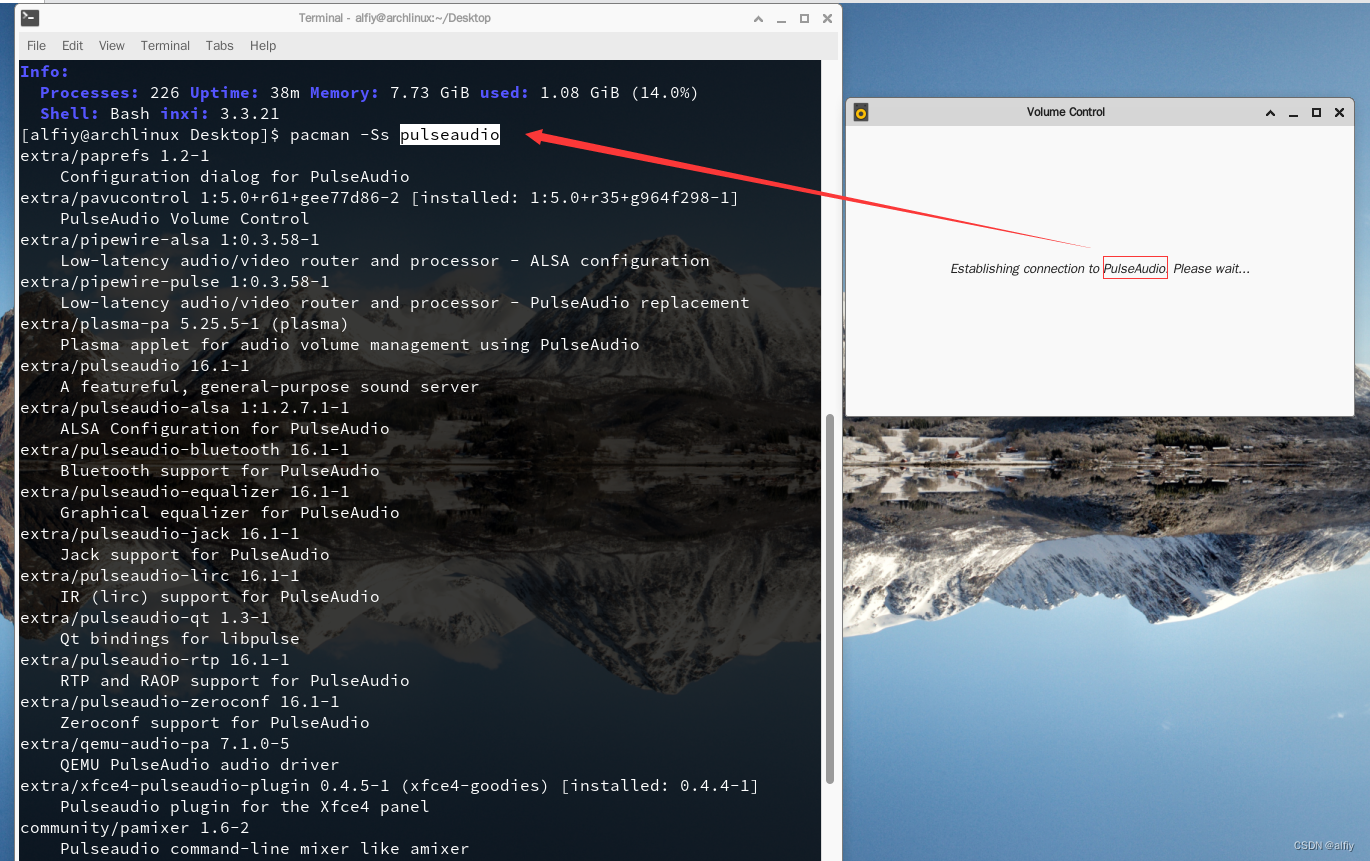
Task: Open the File menu
Action: (35, 45)
